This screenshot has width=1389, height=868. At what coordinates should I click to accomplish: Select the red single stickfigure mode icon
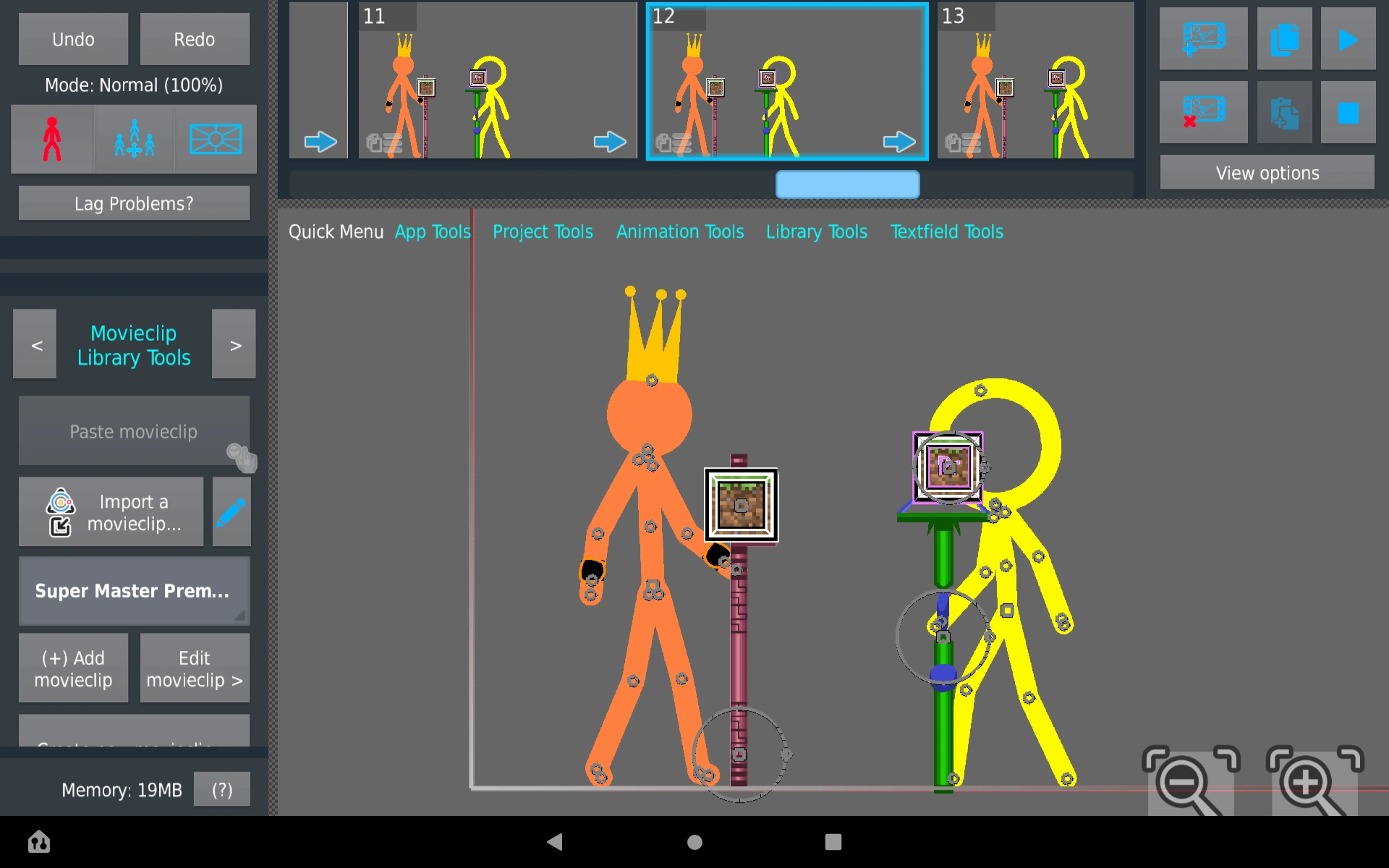coord(52,139)
